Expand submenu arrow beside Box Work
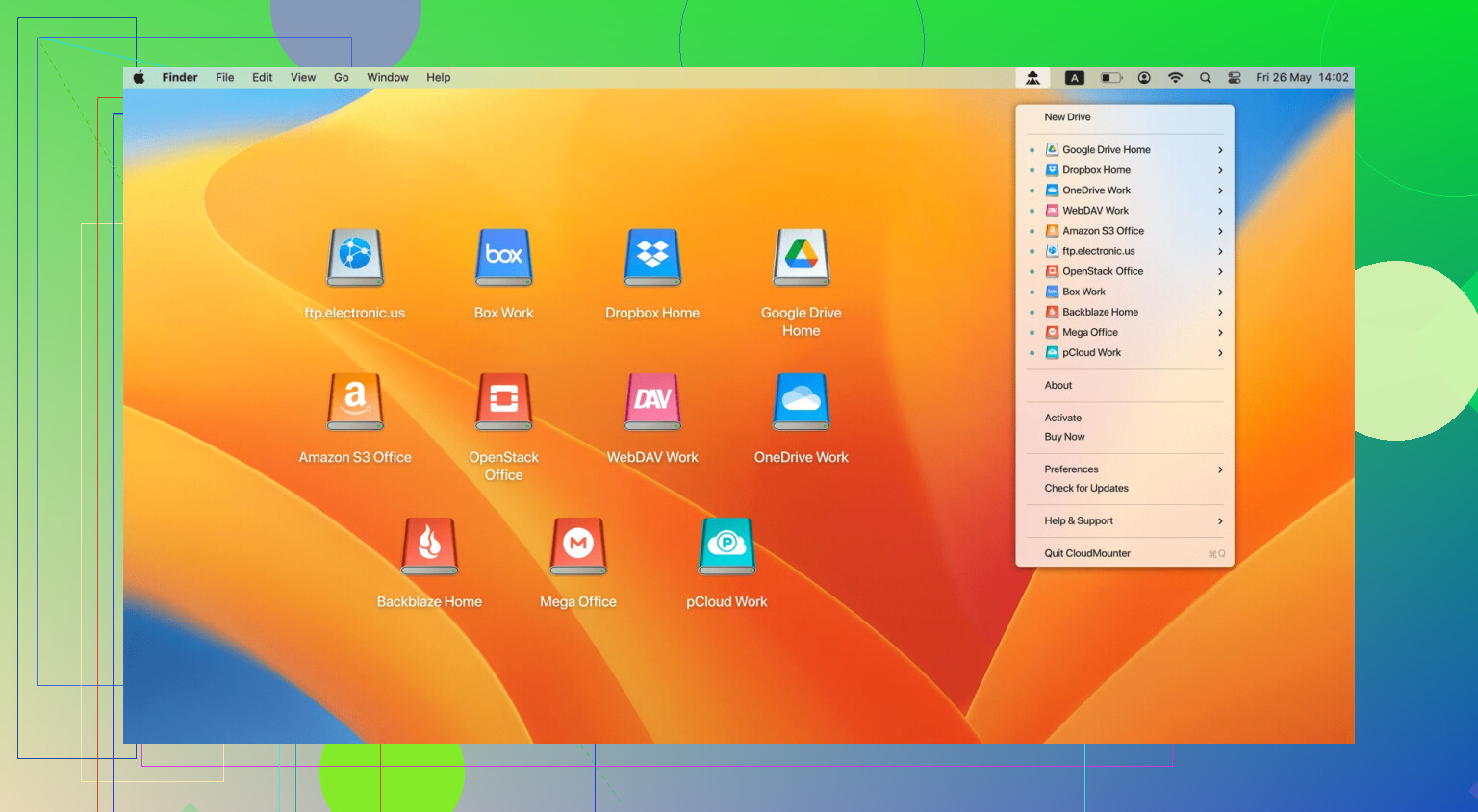The image size is (1478, 812). 1220,292
